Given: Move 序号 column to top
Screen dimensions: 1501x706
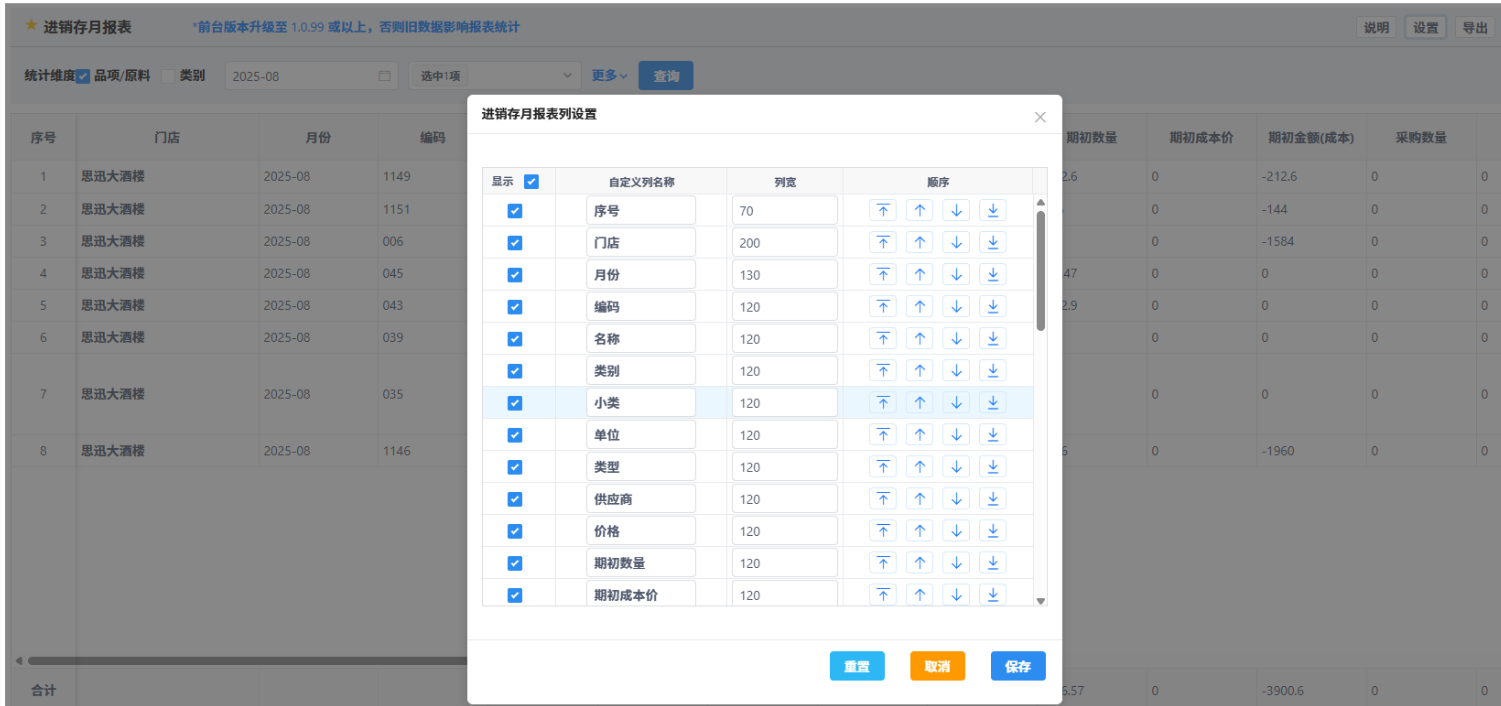Looking at the screenshot, I should (x=883, y=211).
